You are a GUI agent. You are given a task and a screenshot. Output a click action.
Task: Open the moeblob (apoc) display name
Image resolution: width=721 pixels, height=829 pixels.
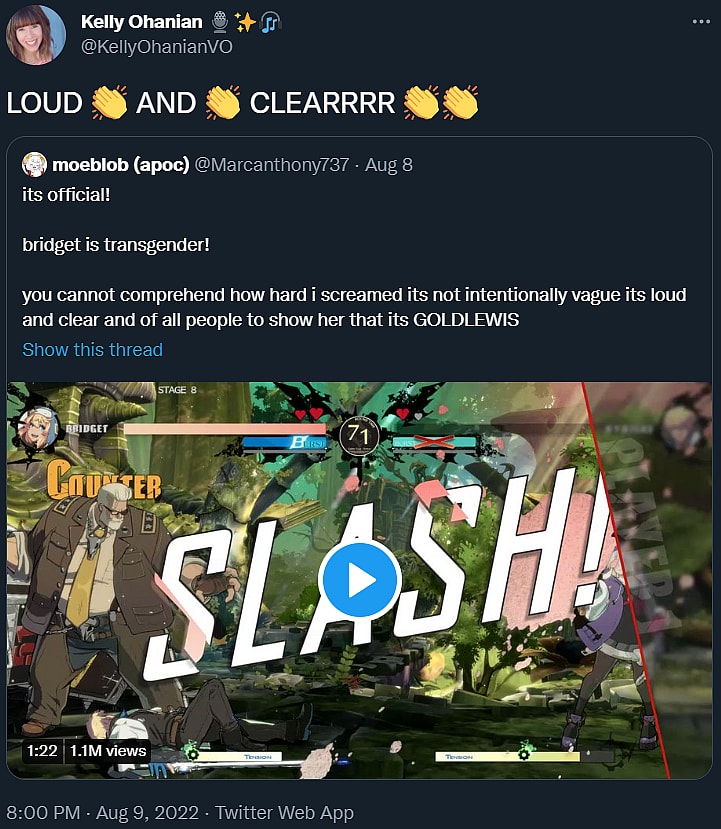point(121,165)
